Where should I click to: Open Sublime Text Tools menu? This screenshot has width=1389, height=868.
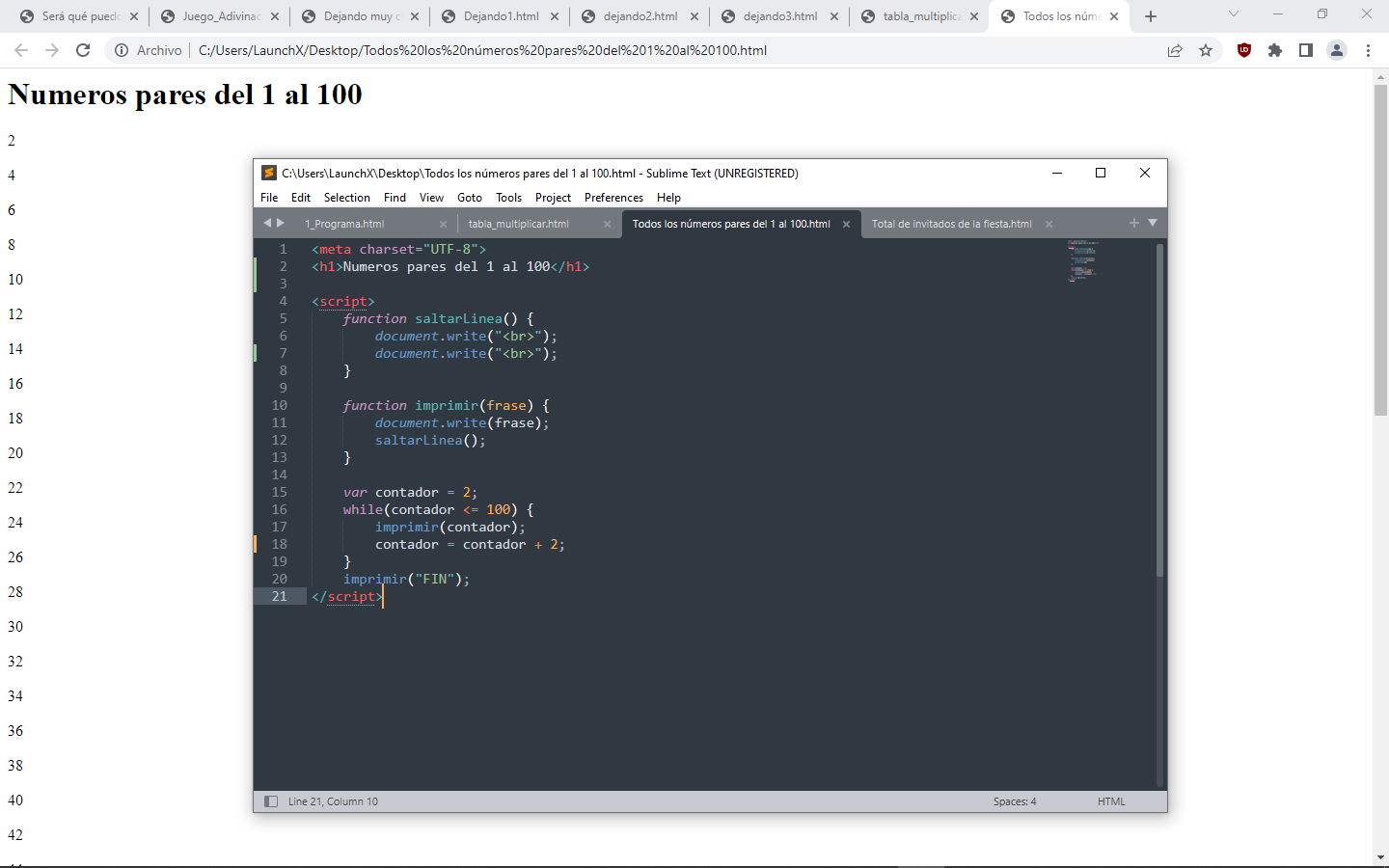(508, 198)
